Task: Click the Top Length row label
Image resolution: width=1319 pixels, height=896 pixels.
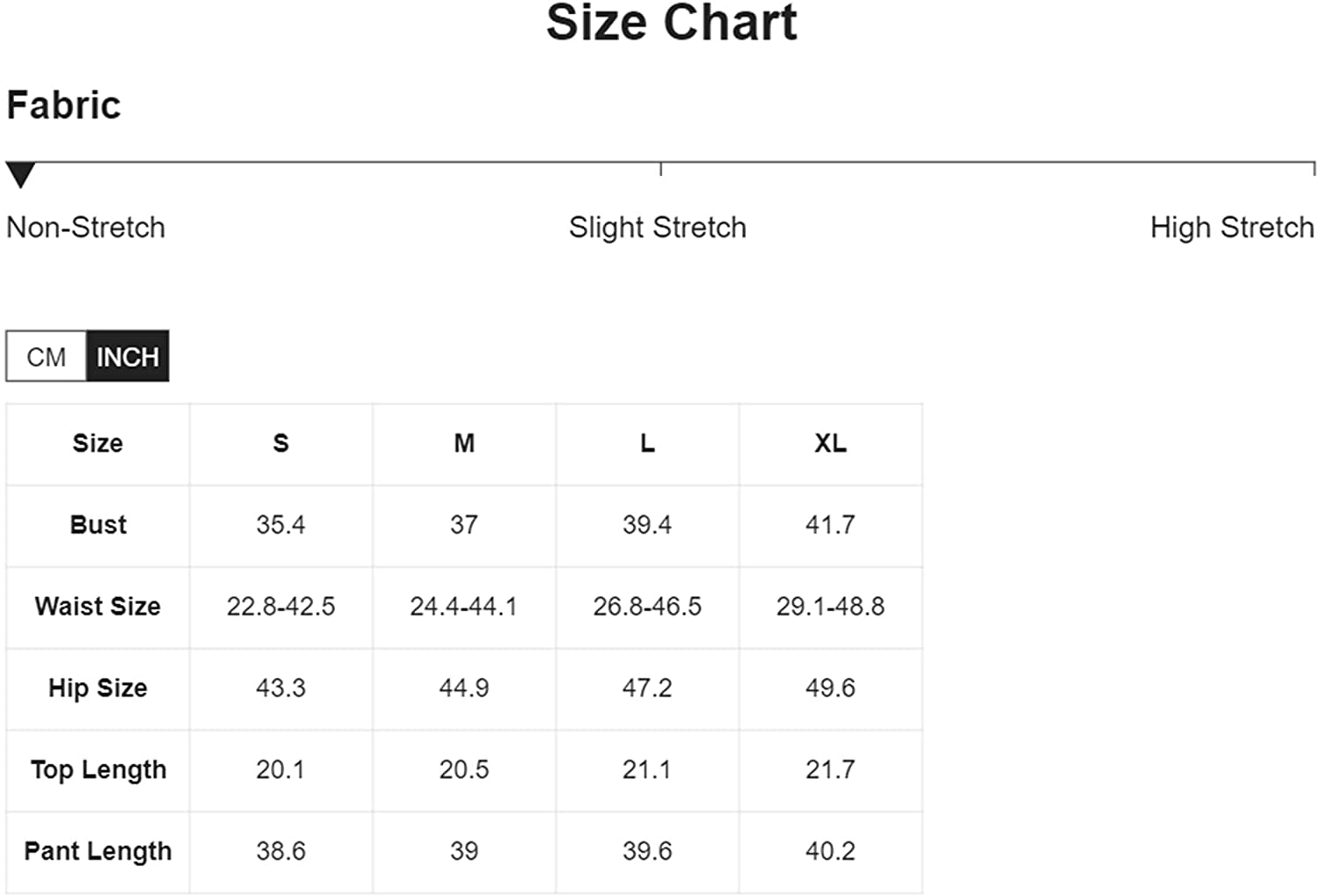Action: (x=98, y=770)
